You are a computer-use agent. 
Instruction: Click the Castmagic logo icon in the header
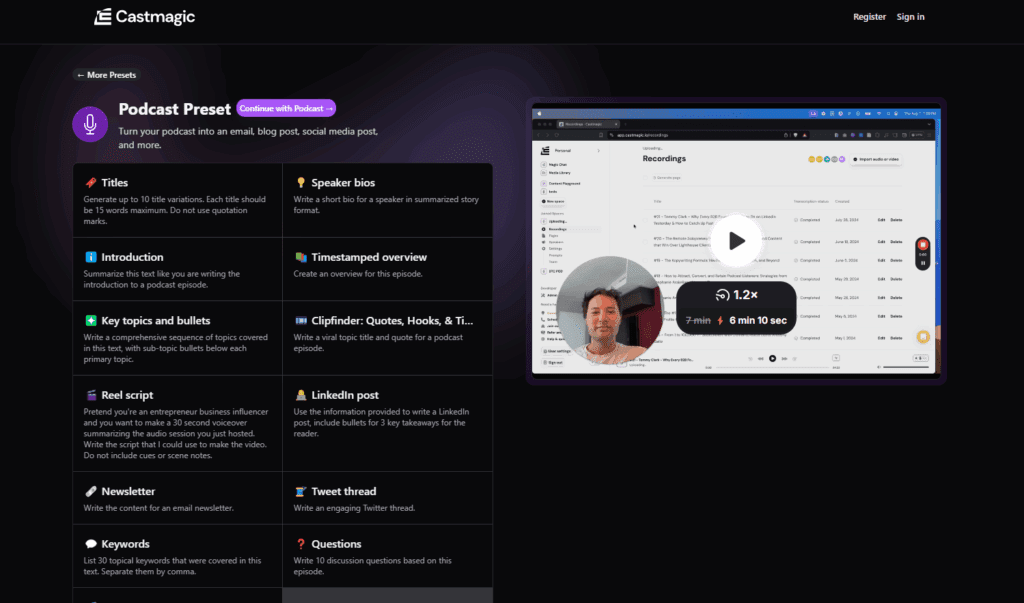click(x=103, y=16)
